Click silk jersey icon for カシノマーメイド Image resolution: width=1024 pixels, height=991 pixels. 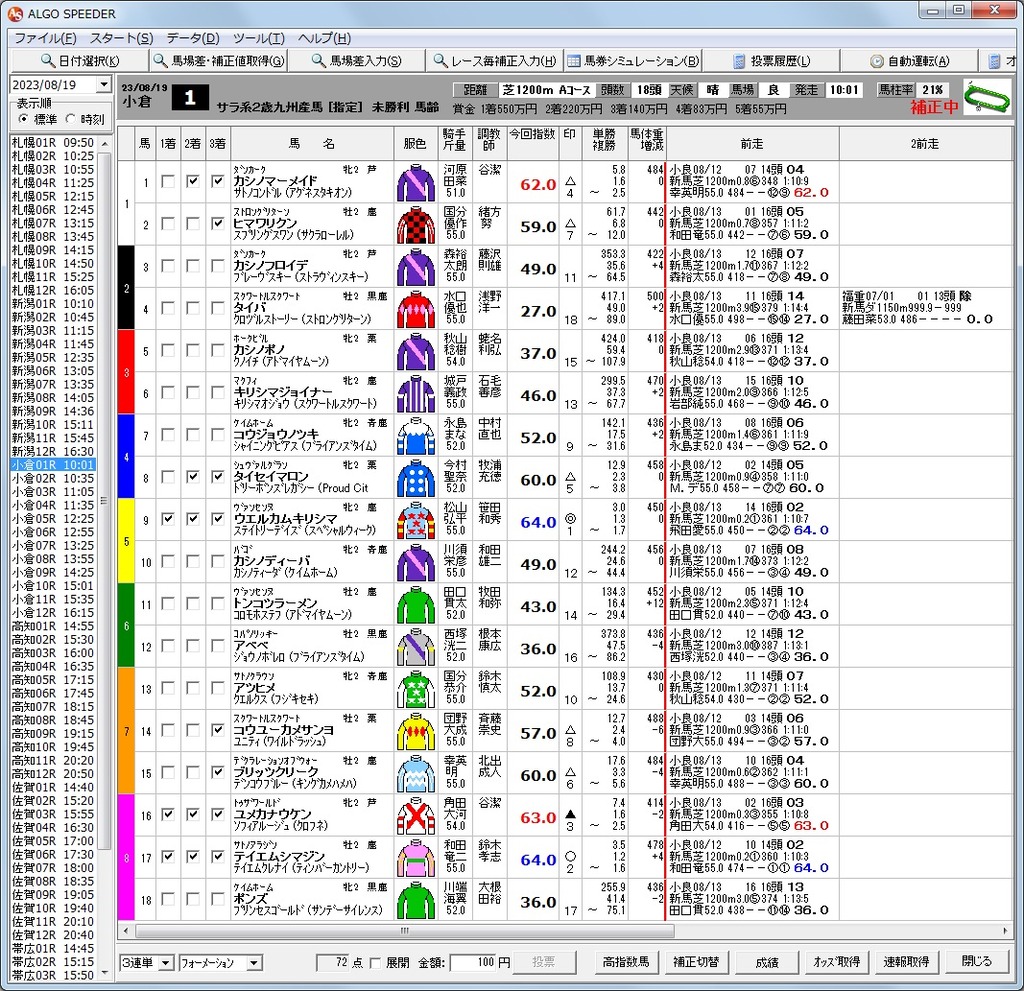click(415, 183)
